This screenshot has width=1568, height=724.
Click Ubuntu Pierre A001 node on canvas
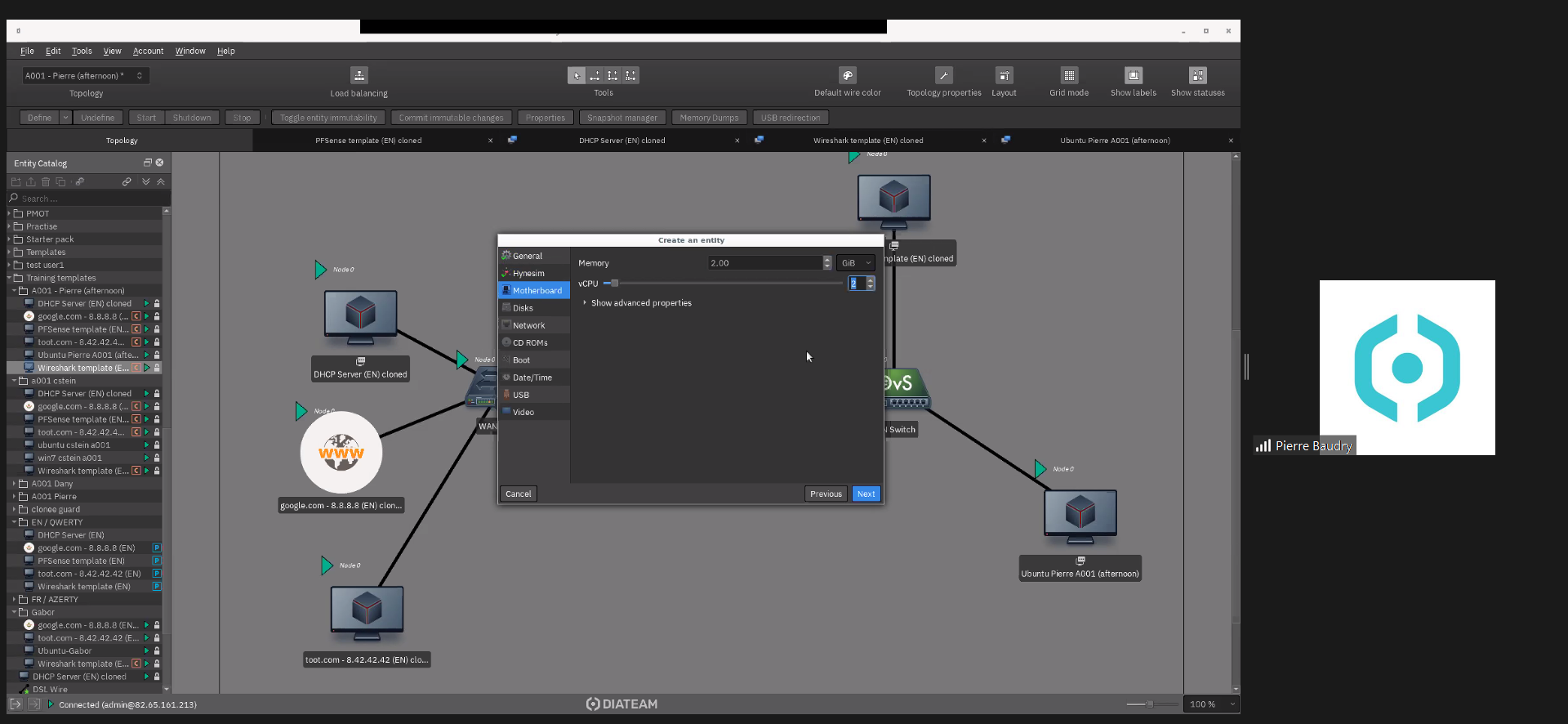click(x=1080, y=515)
